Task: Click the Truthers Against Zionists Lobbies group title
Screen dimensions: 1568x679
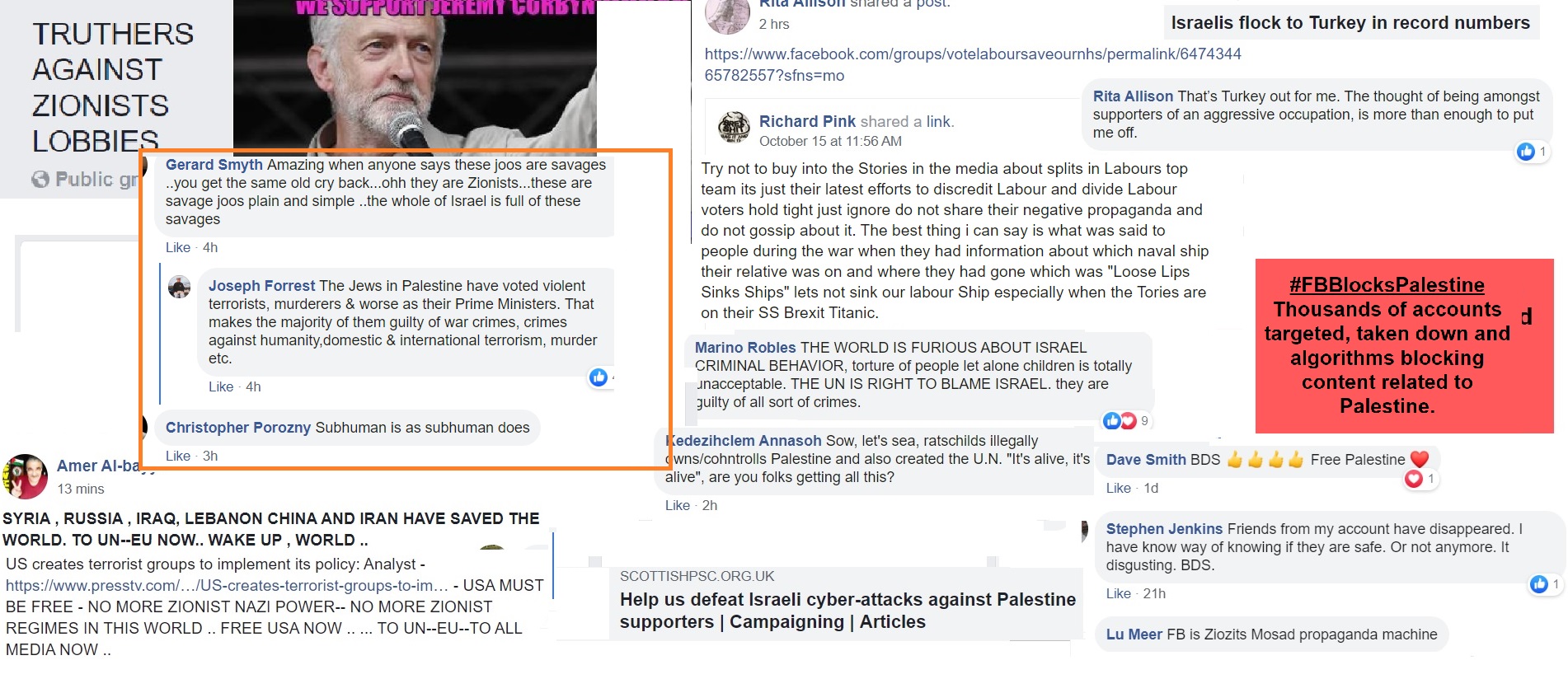Action: tap(113, 87)
